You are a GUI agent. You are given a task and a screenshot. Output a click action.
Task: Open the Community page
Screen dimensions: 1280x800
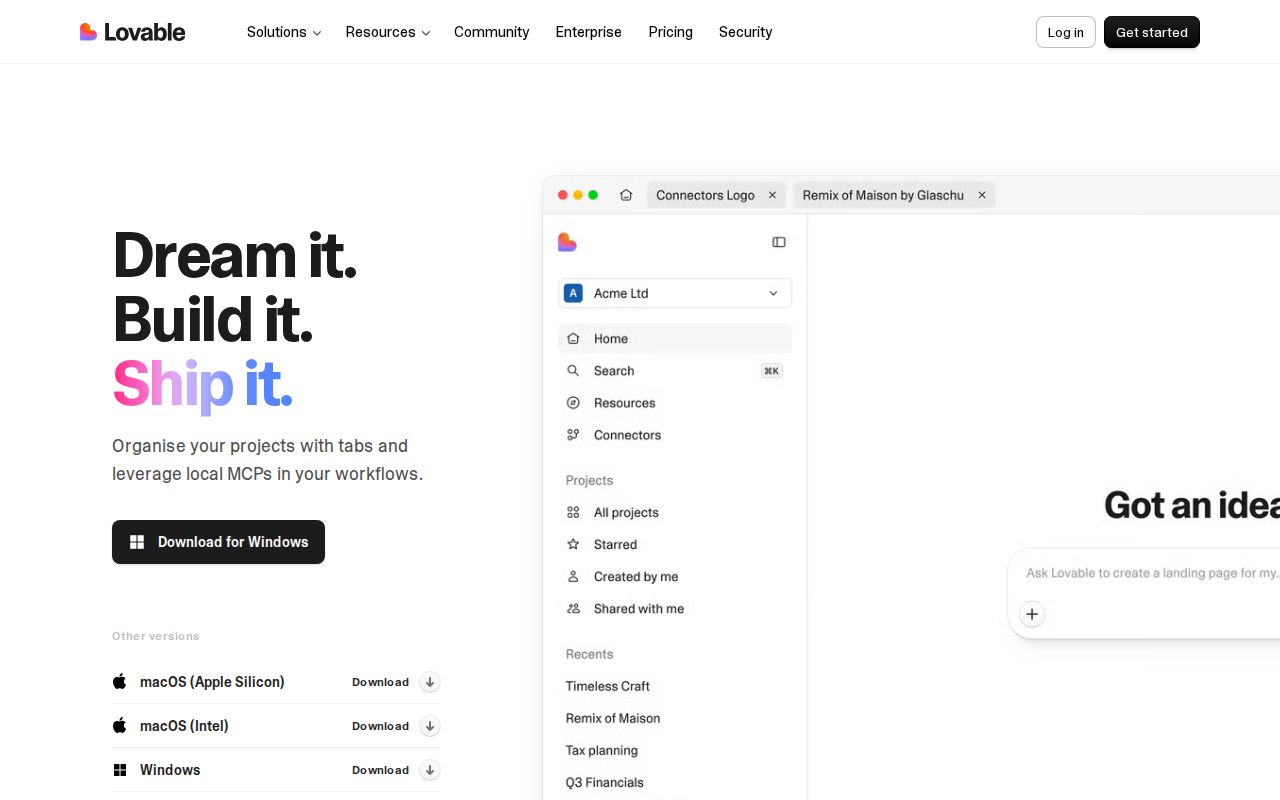click(x=491, y=32)
